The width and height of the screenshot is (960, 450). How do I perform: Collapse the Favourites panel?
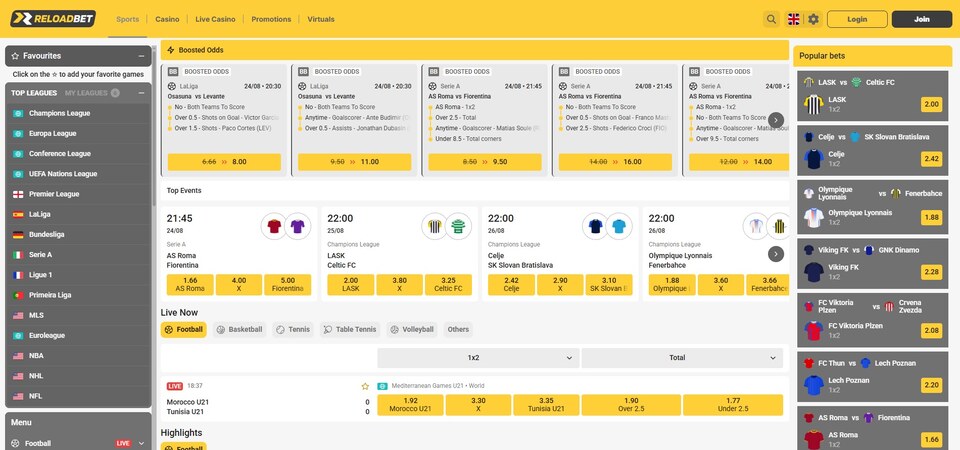pyautogui.click(x=141, y=56)
